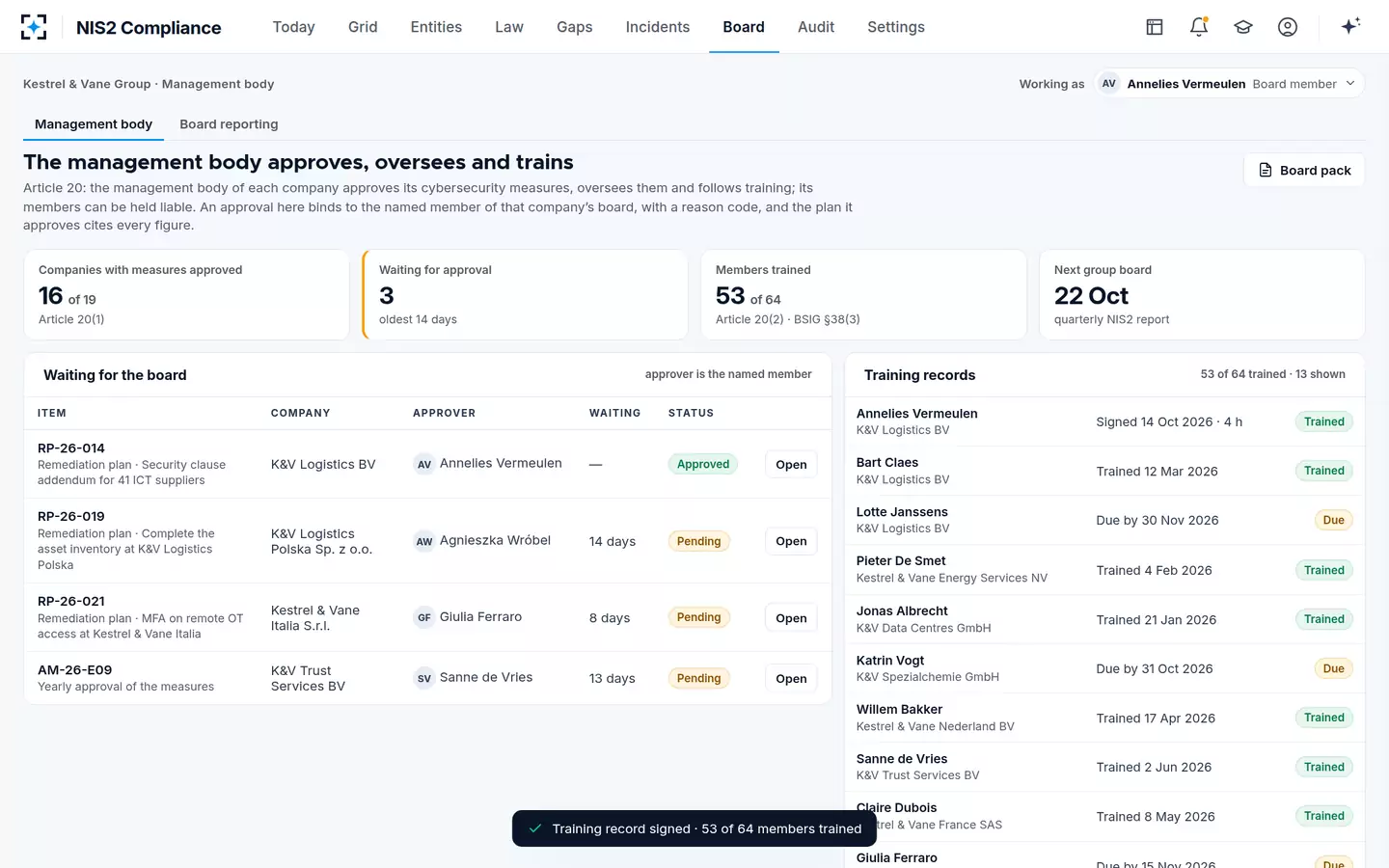This screenshot has width=1389, height=868.
Task: Go to the Today menu
Action: click(294, 27)
